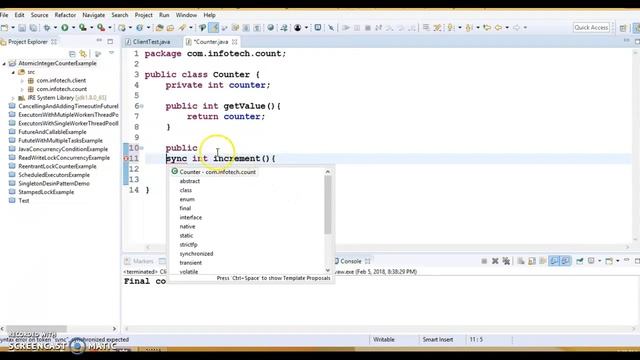Open the Back history dropdown arrow
This screenshot has width=640, height=360.
click(507, 28)
